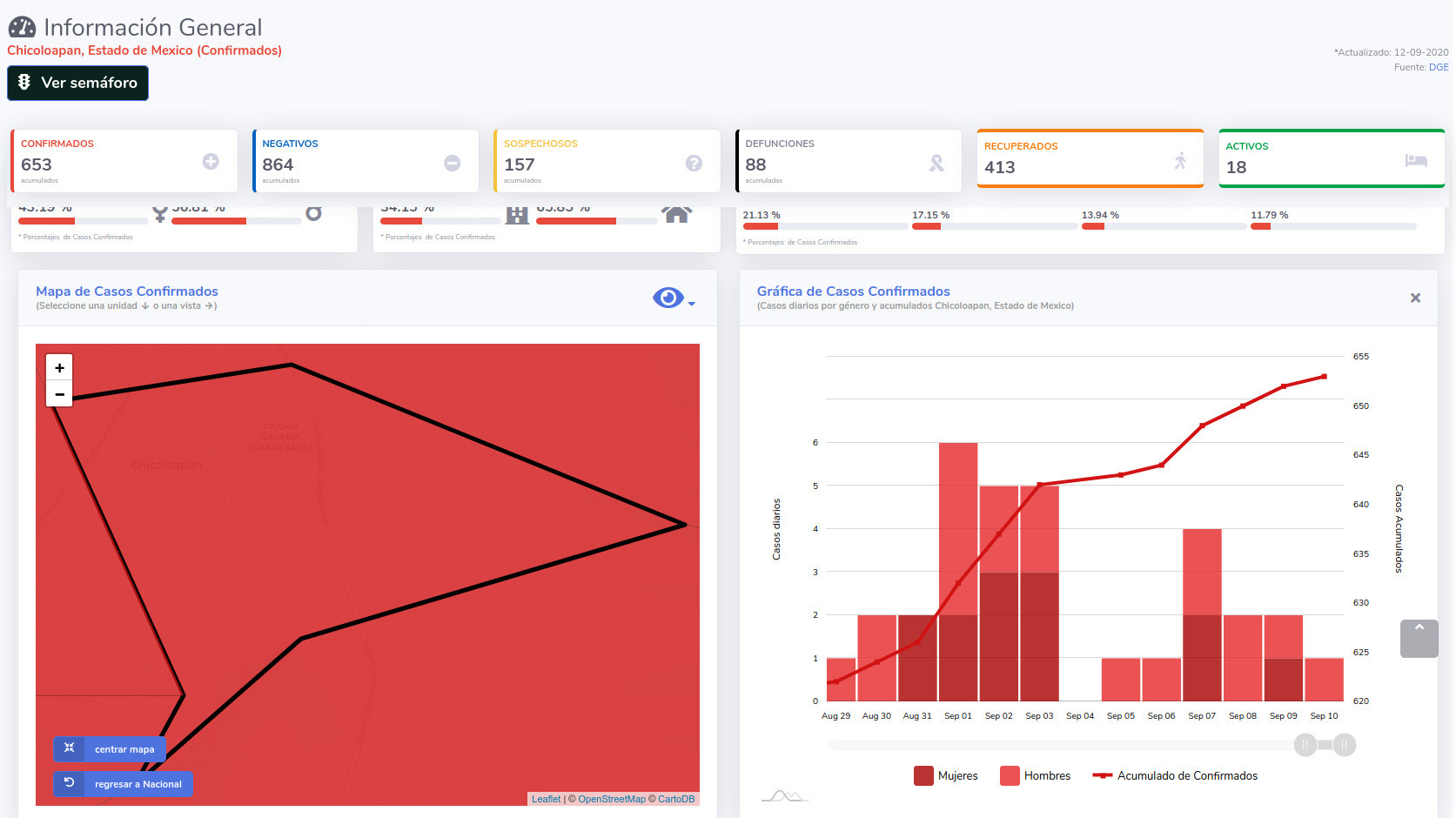Click the scroll-to-top arrow button
This screenshot has width=1456, height=818.
pos(1419,639)
